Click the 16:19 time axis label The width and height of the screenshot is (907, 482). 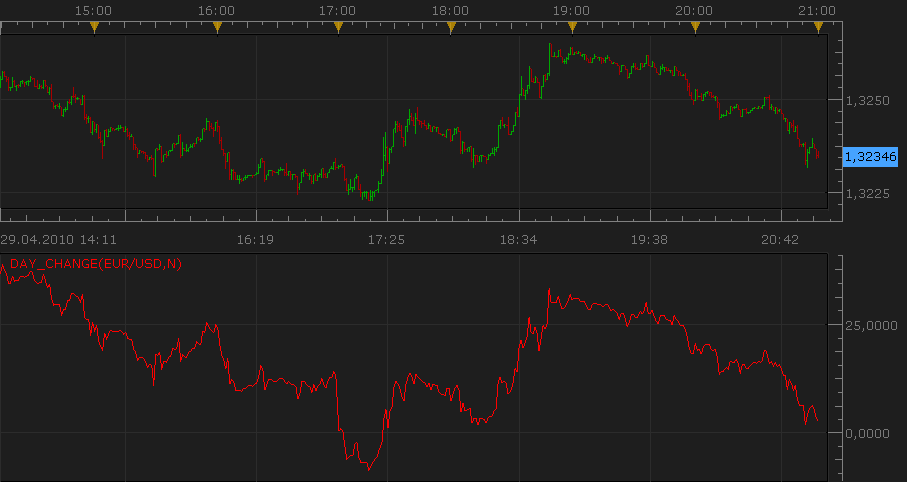point(255,240)
